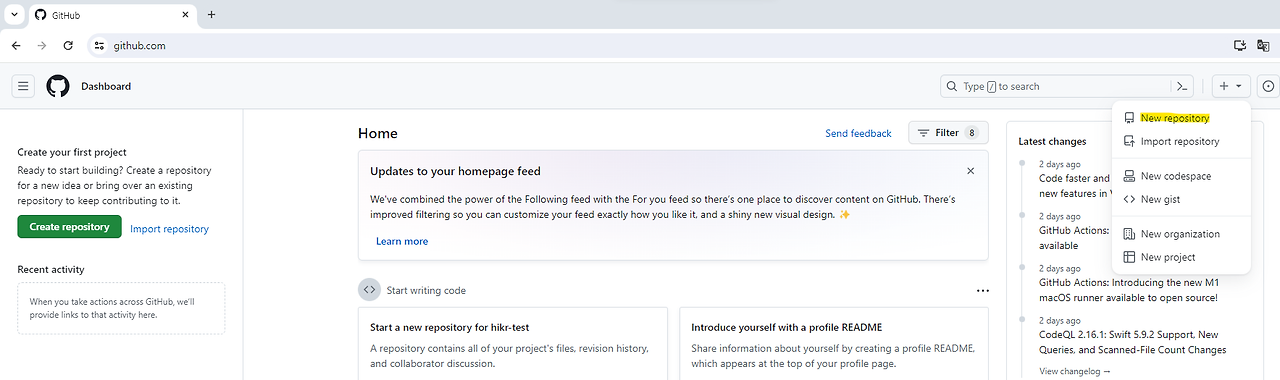Open the issues circle icon in header
This screenshot has width=1280, height=380.
pyautogui.click(x=1269, y=86)
